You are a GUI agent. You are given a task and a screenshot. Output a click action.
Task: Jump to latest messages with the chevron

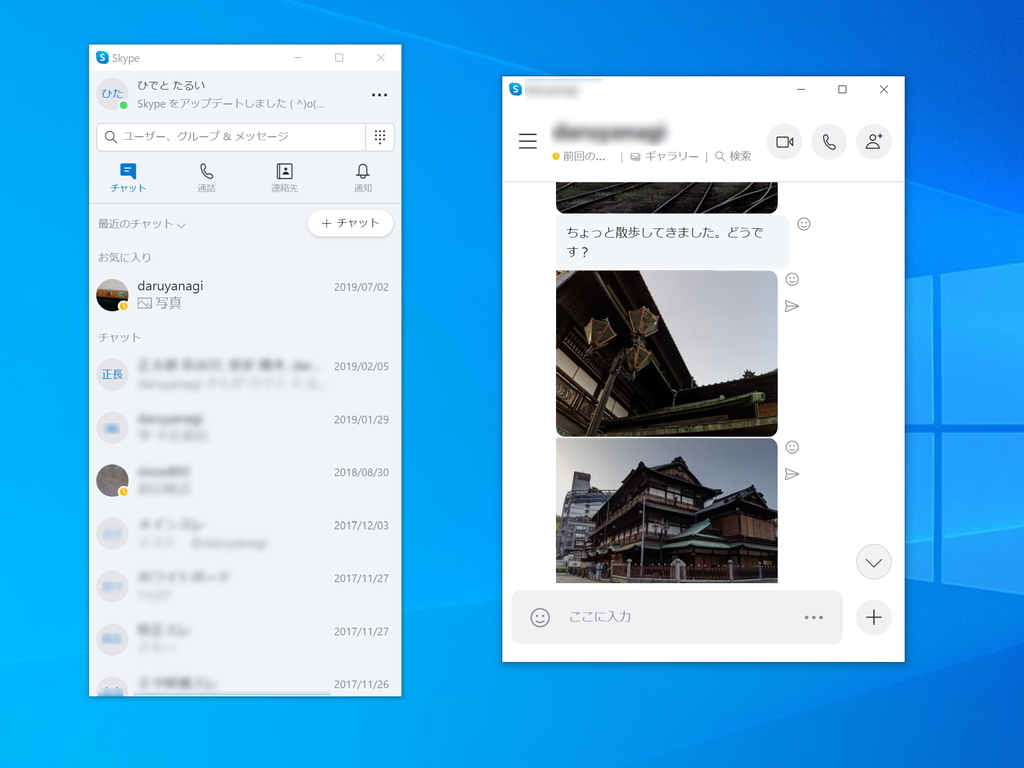coord(874,562)
